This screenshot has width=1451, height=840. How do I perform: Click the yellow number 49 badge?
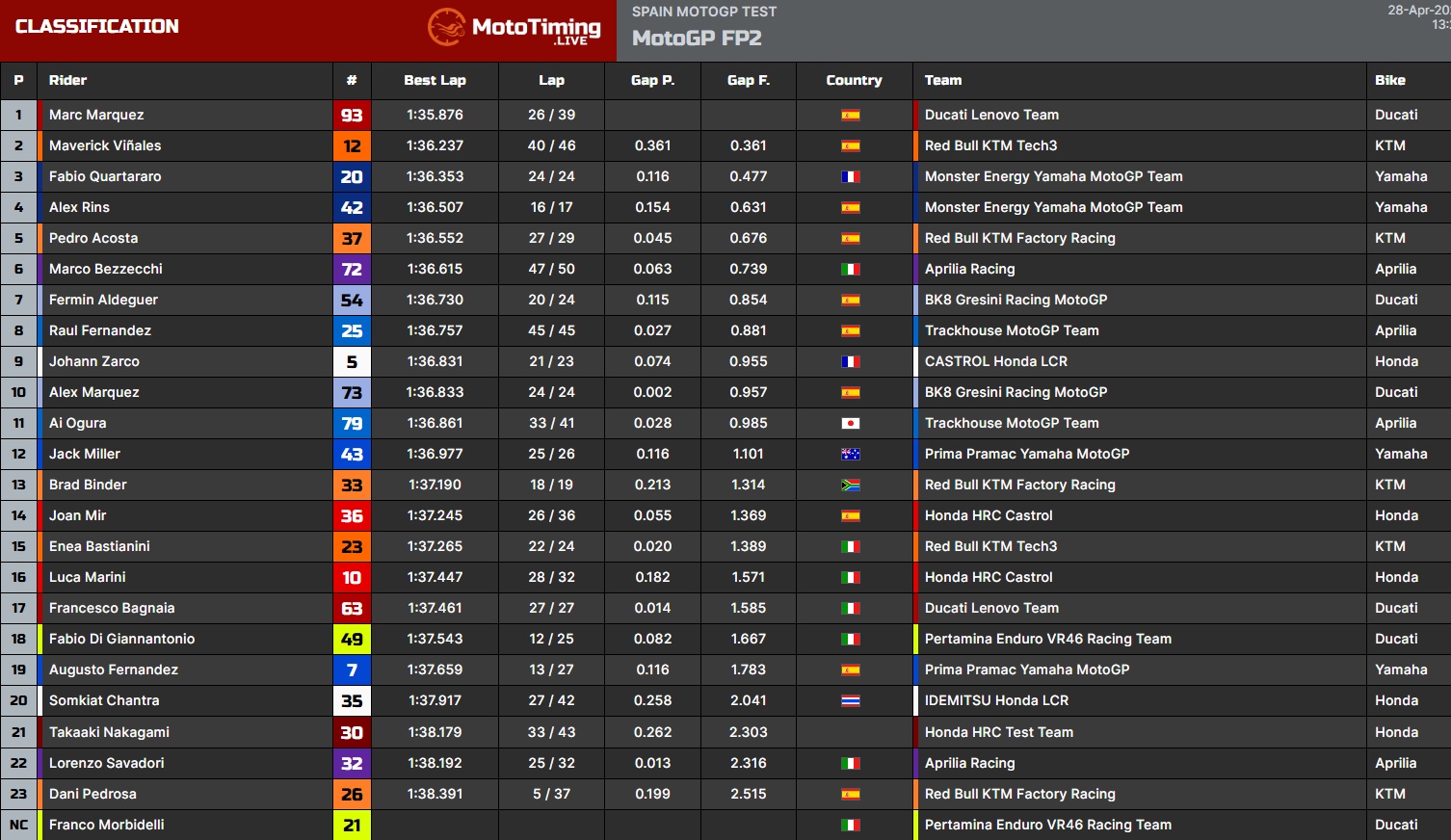pyautogui.click(x=352, y=640)
